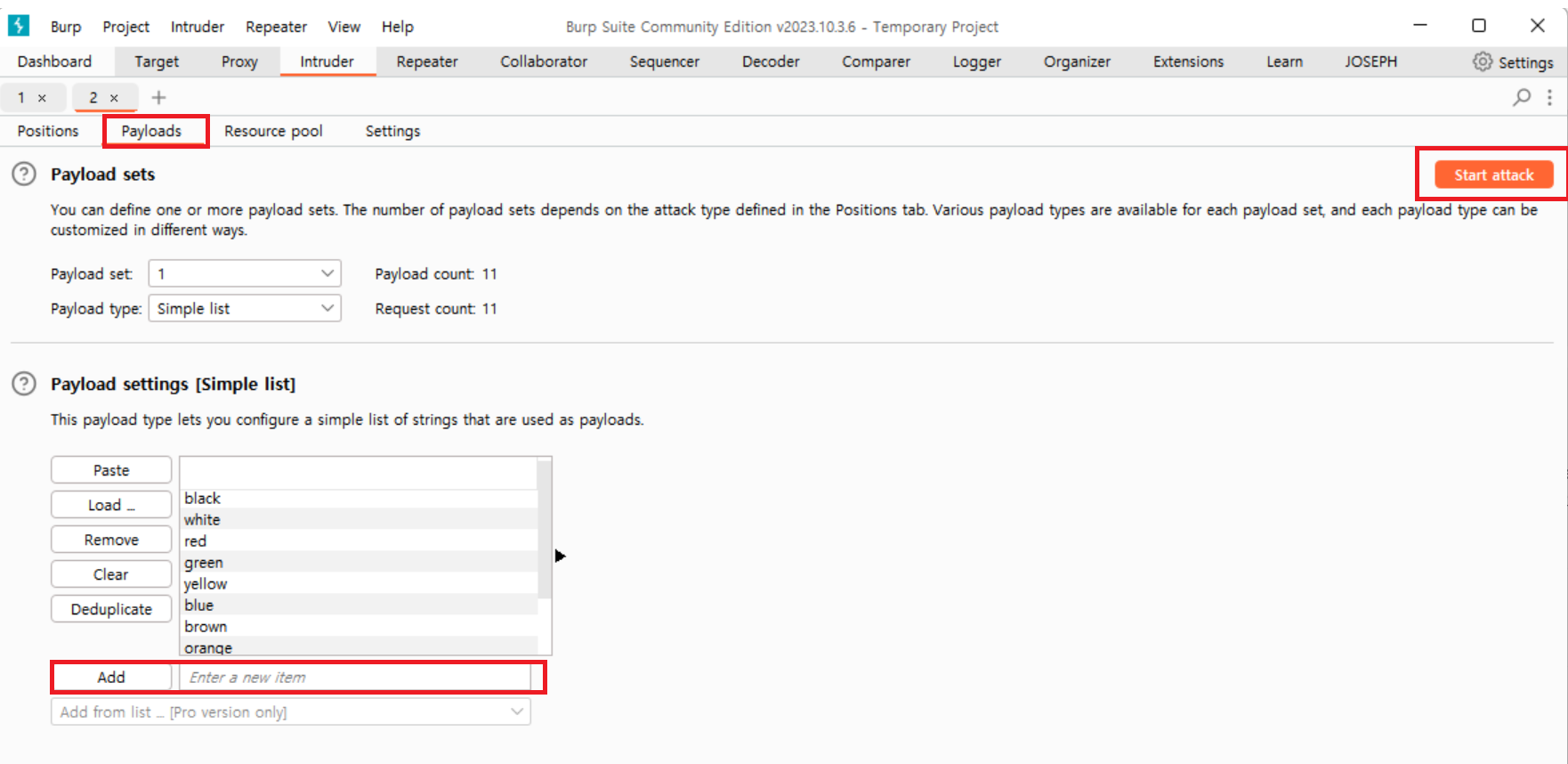Minimize the Burp Suite window
The image size is (1568, 764).
point(1420,26)
